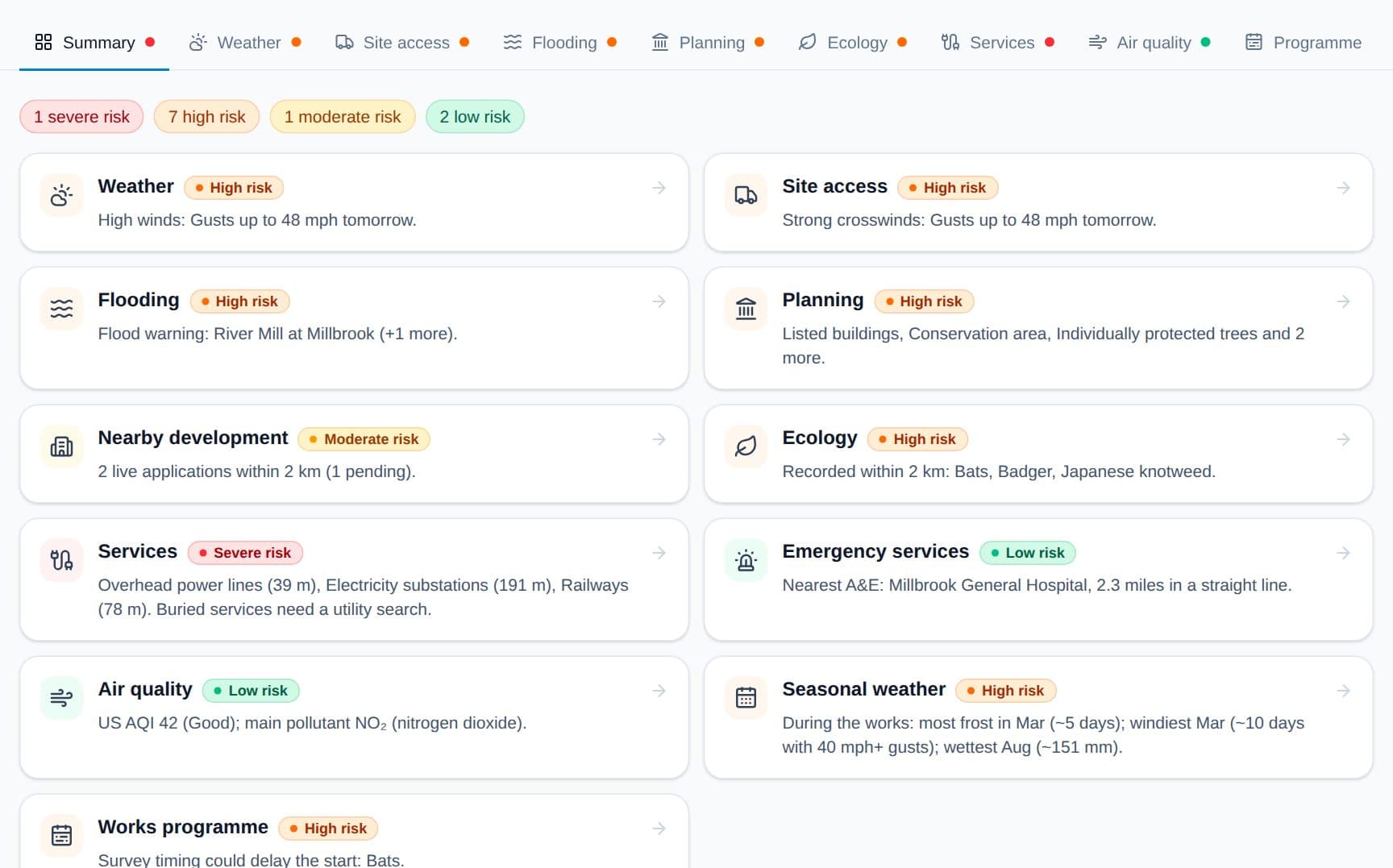Click the Seasonal weather card title
The width and height of the screenshot is (1393, 868).
coord(863,689)
